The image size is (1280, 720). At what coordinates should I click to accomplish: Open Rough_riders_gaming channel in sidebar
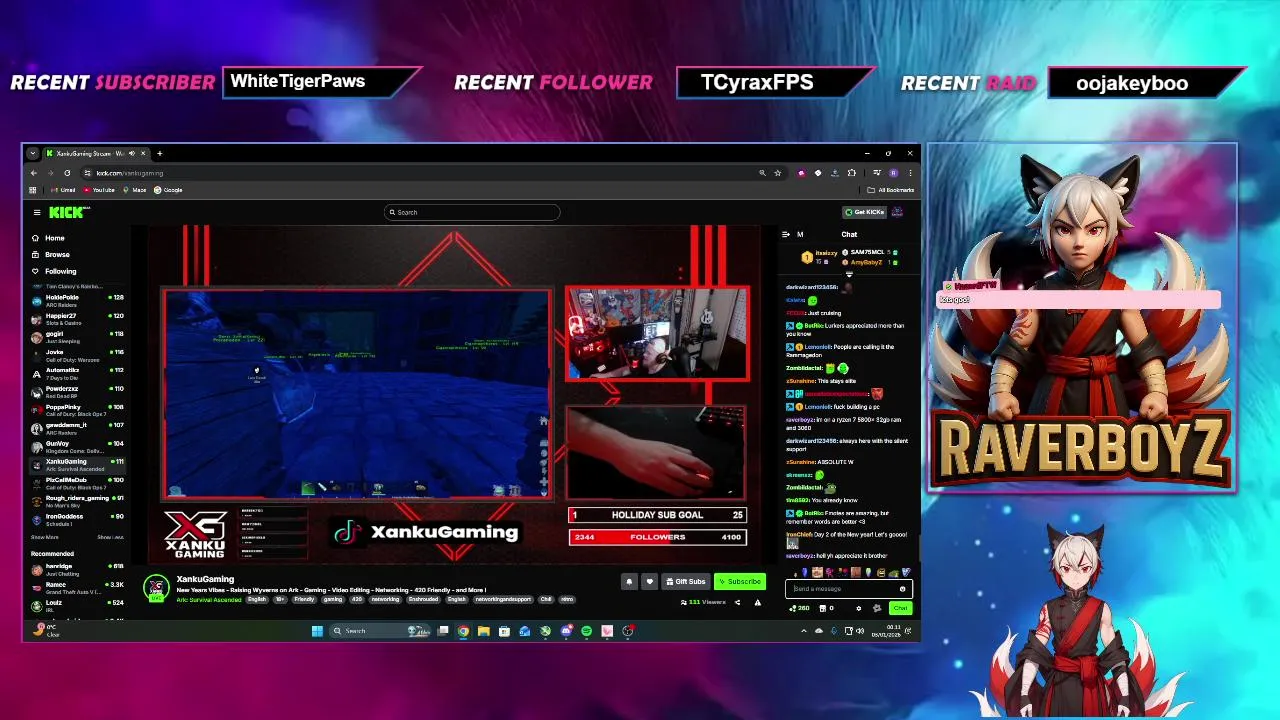[x=78, y=500]
